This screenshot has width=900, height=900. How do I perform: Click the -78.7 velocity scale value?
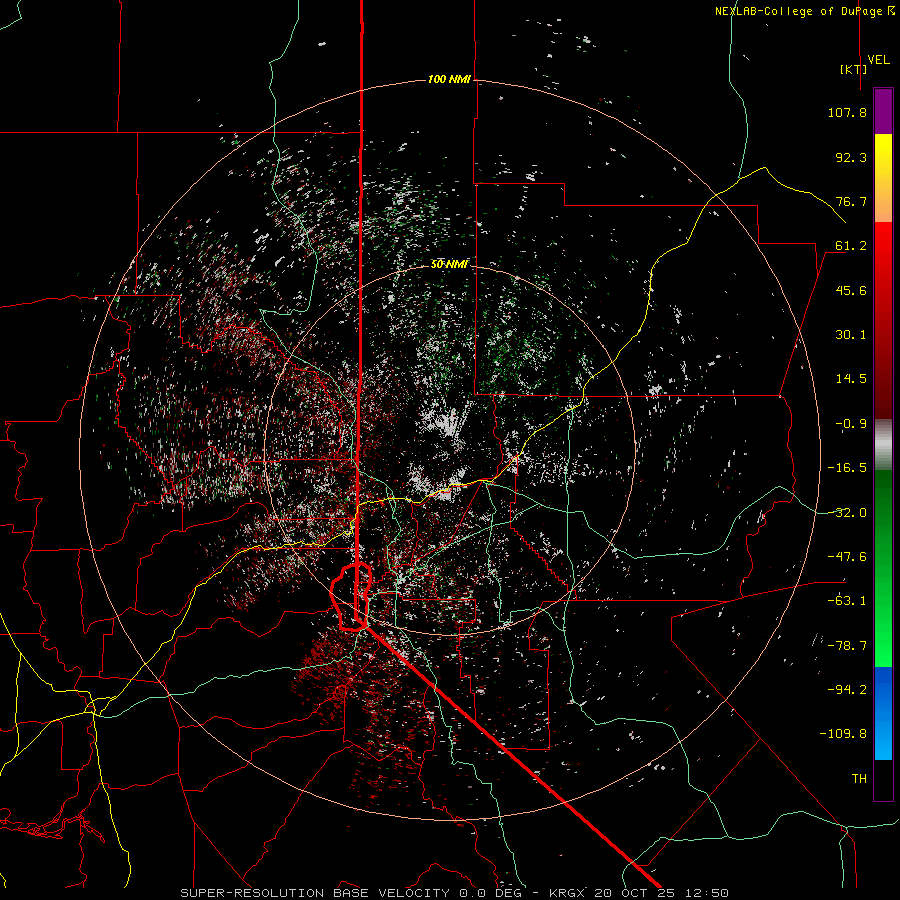pos(847,646)
